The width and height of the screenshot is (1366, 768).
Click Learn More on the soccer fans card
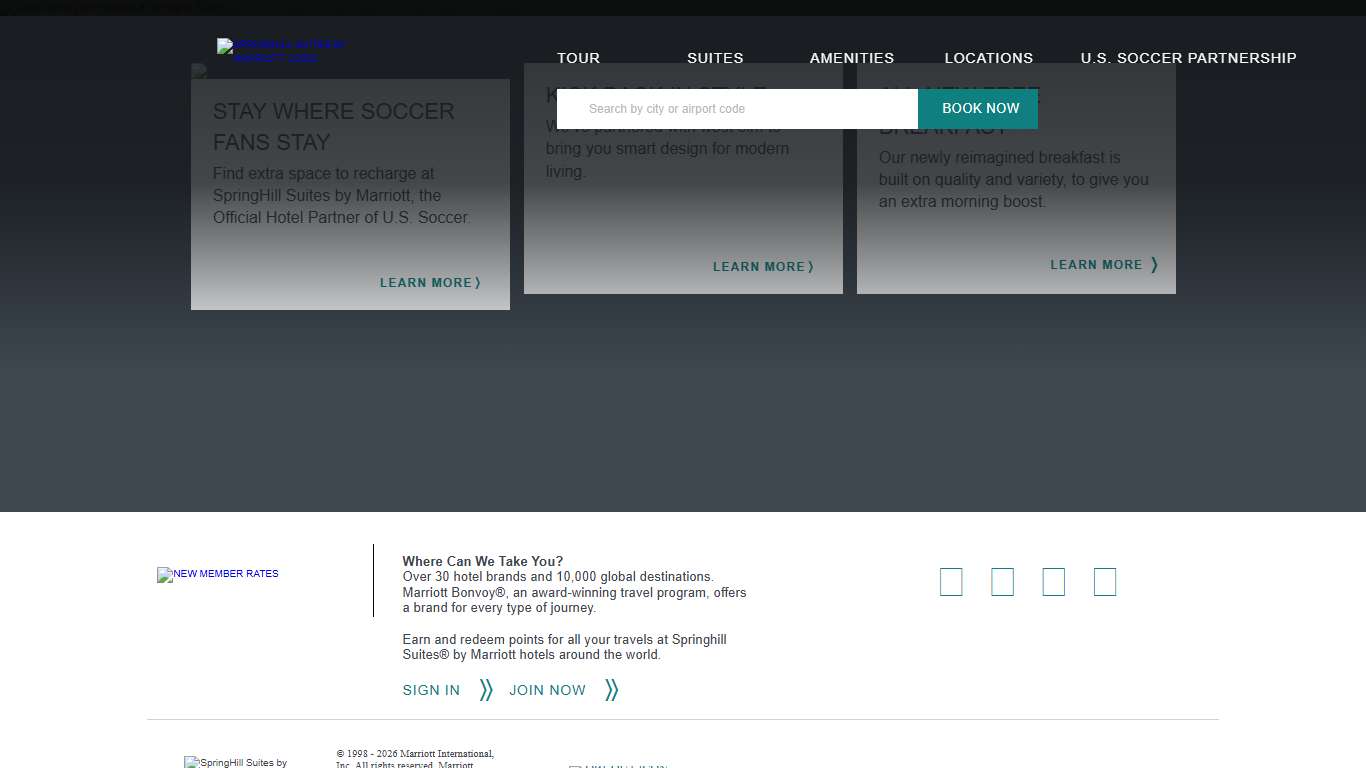[430, 283]
